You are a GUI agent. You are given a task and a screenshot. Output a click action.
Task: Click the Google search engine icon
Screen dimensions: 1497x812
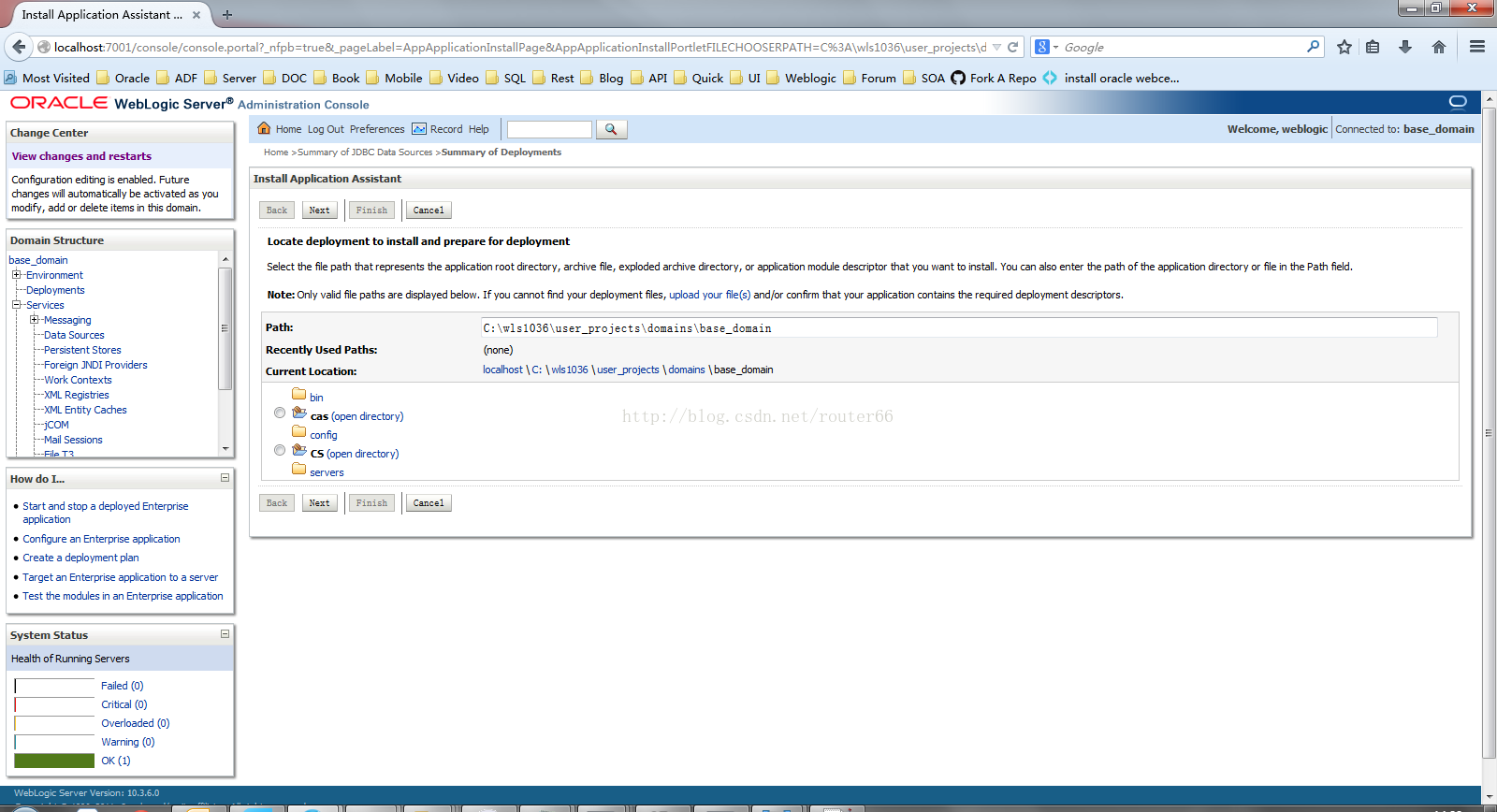coord(1042,47)
